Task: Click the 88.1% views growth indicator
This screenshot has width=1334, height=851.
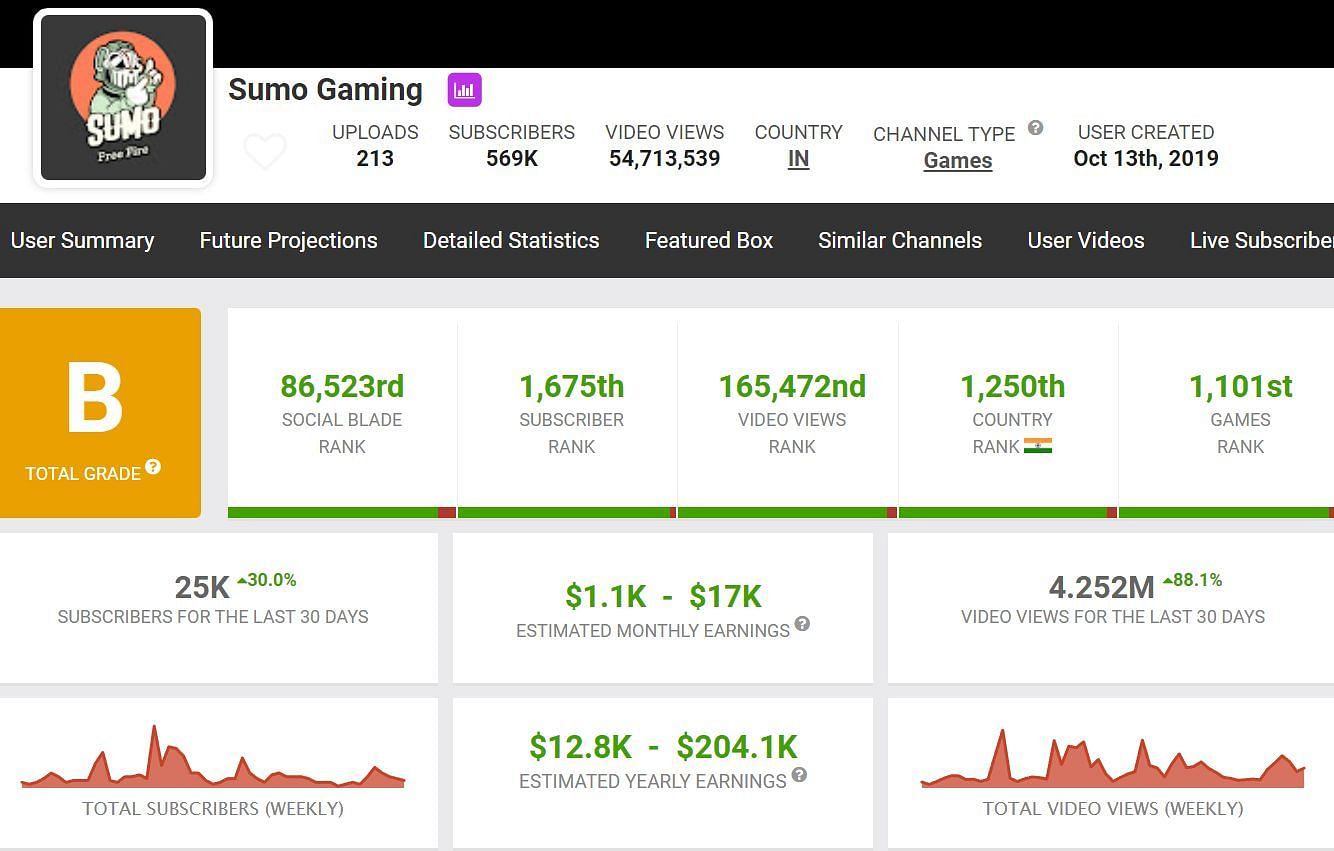Action: coord(1192,580)
